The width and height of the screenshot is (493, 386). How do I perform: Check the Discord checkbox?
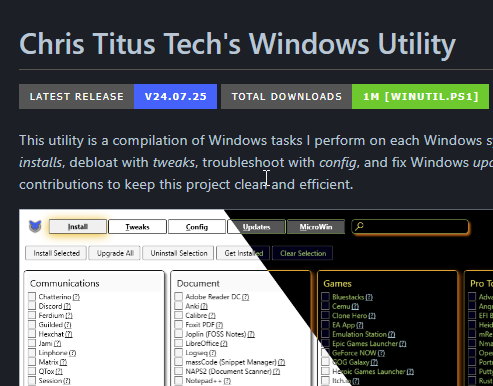(x=32, y=306)
